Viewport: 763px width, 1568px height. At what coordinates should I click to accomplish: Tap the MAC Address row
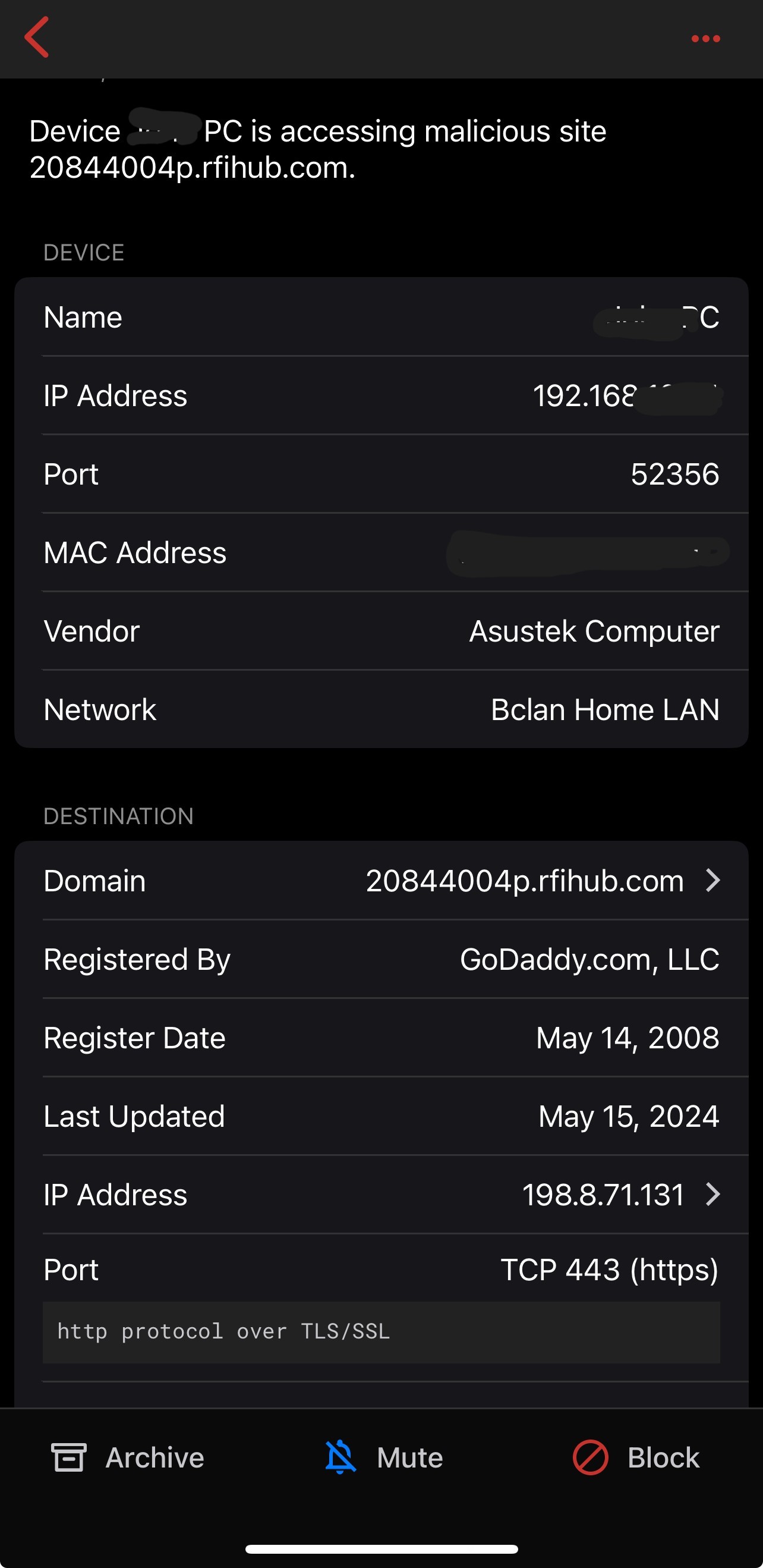pyautogui.click(x=381, y=553)
